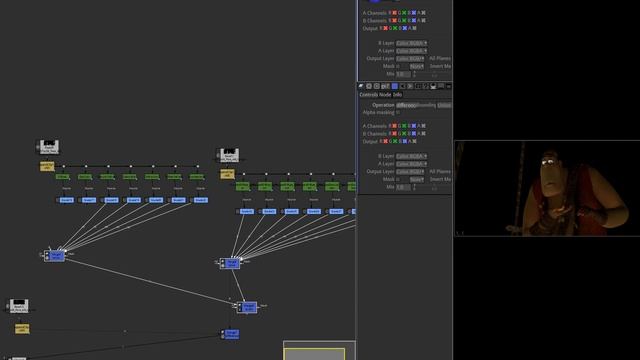Toggle the Alpha masking checkbox
Image resolution: width=640 pixels, height=360 pixels.
coord(398,112)
